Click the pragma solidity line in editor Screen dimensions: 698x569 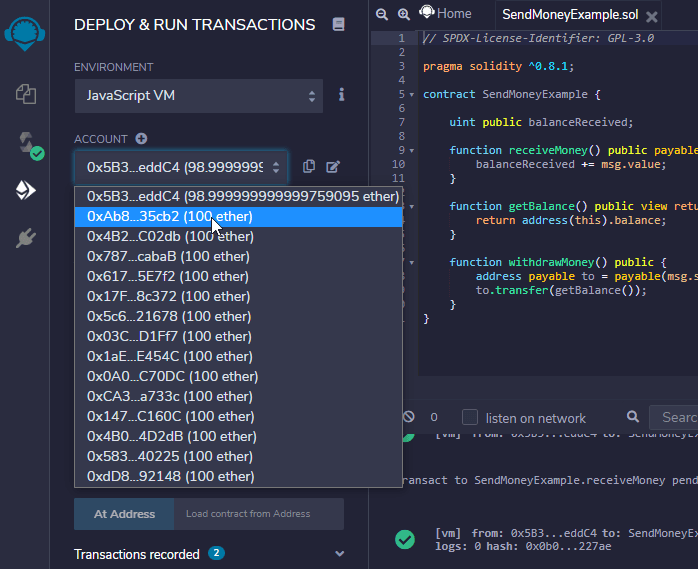(x=498, y=67)
